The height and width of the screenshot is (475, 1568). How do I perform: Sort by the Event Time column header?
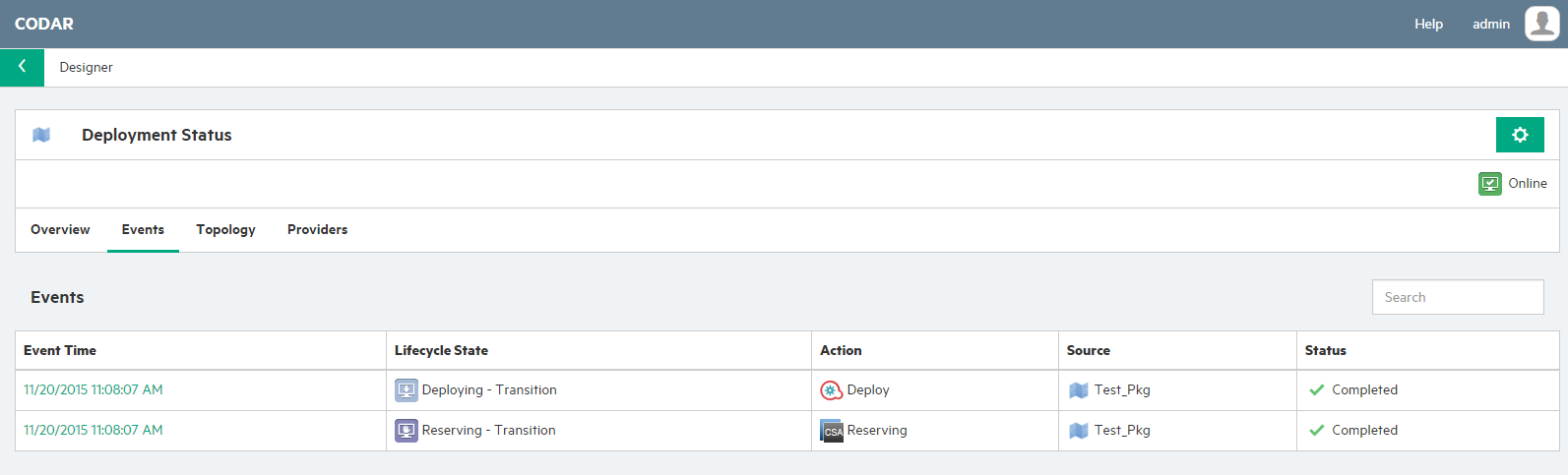click(x=60, y=350)
